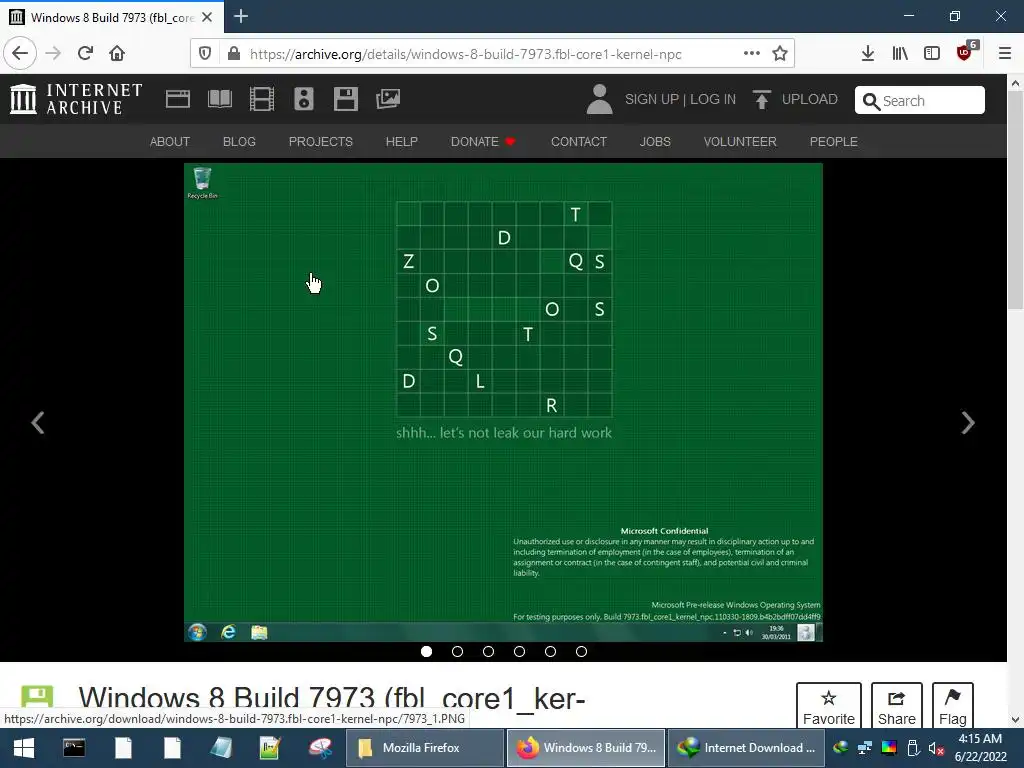The width and height of the screenshot is (1024, 768).
Task: Open the PEOPLE menu item
Action: [834, 142]
